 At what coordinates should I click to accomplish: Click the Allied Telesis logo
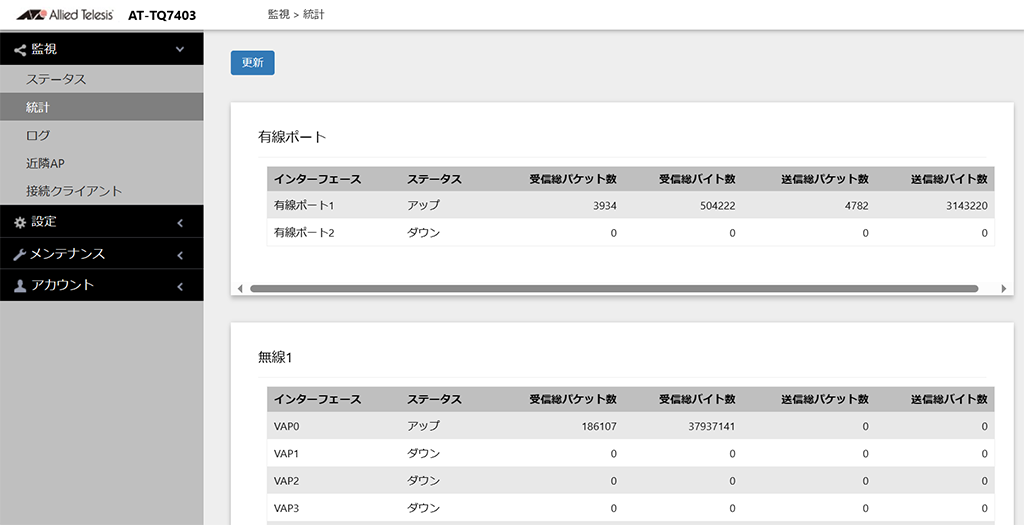65,14
